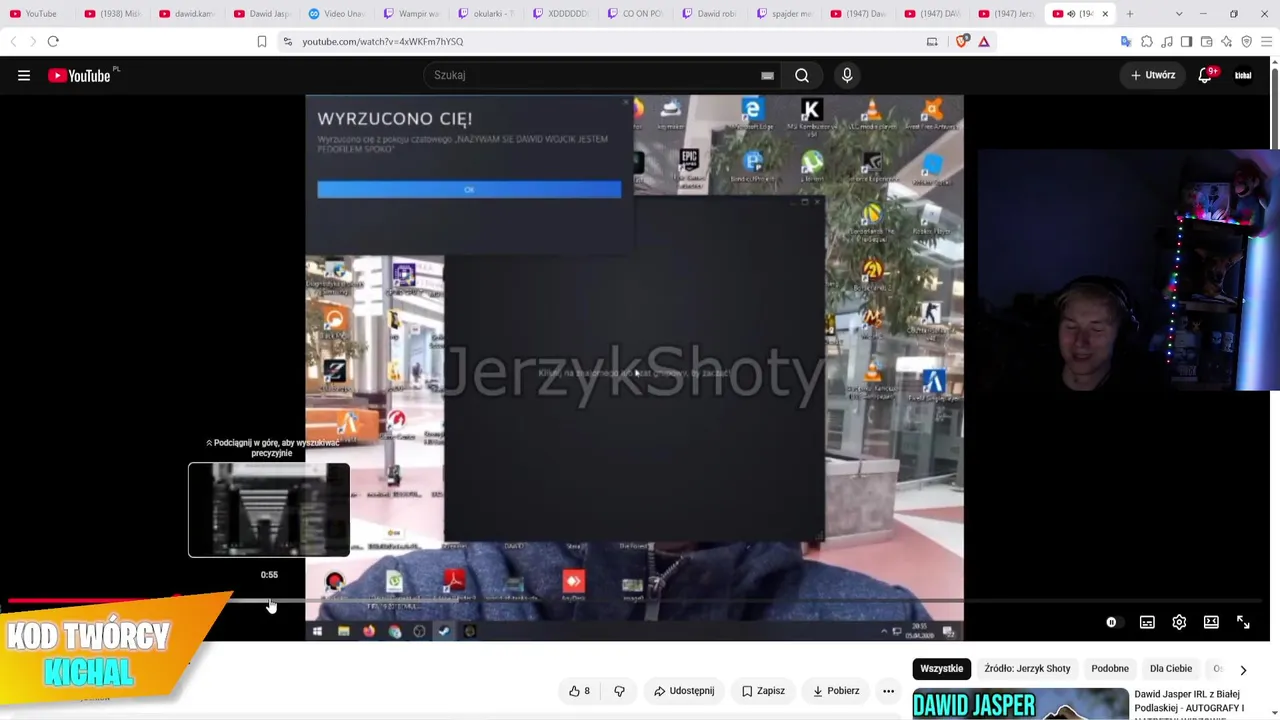Image resolution: width=1280 pixels, height=720 pixels.
Task: Switch to the XDDDDDD Twitch tab
Action: click(x=562, y=14)
